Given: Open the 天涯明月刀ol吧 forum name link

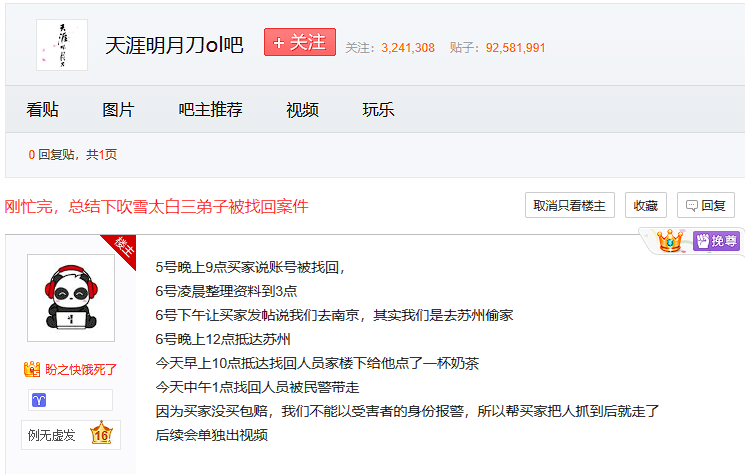Looking at the screenshot, I should pyautogui.click(x=174, y=46).
